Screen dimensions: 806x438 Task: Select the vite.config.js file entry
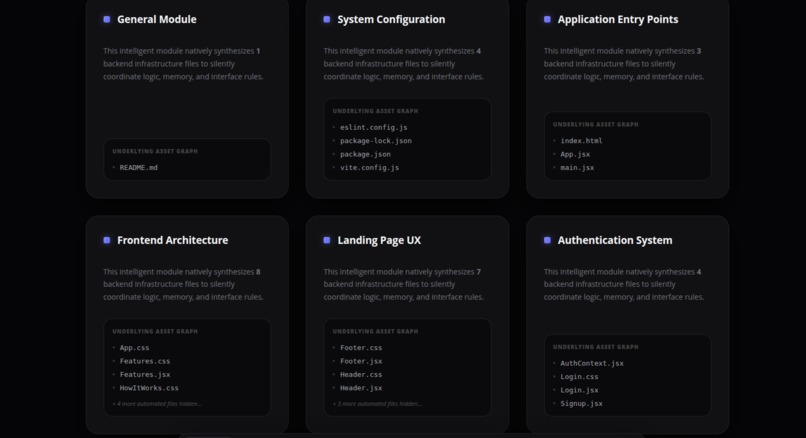[x=370, y=168]
